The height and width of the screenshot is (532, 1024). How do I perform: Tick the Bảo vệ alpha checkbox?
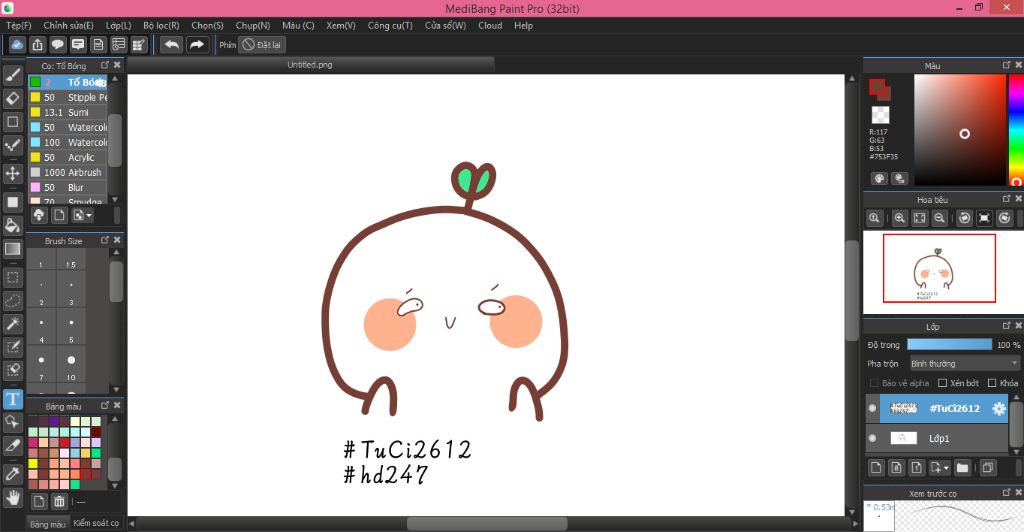point(874,383)
